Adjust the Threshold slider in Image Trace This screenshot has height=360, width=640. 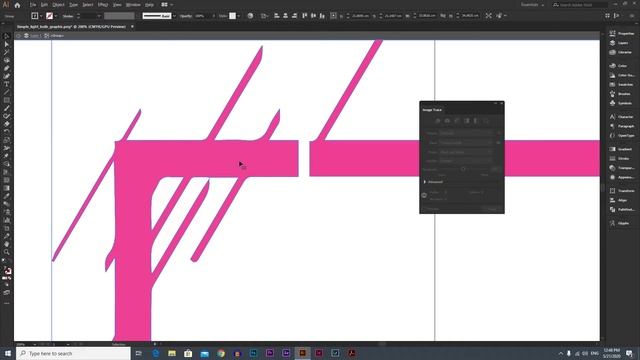pyautogui.click(x=463, y=169)
